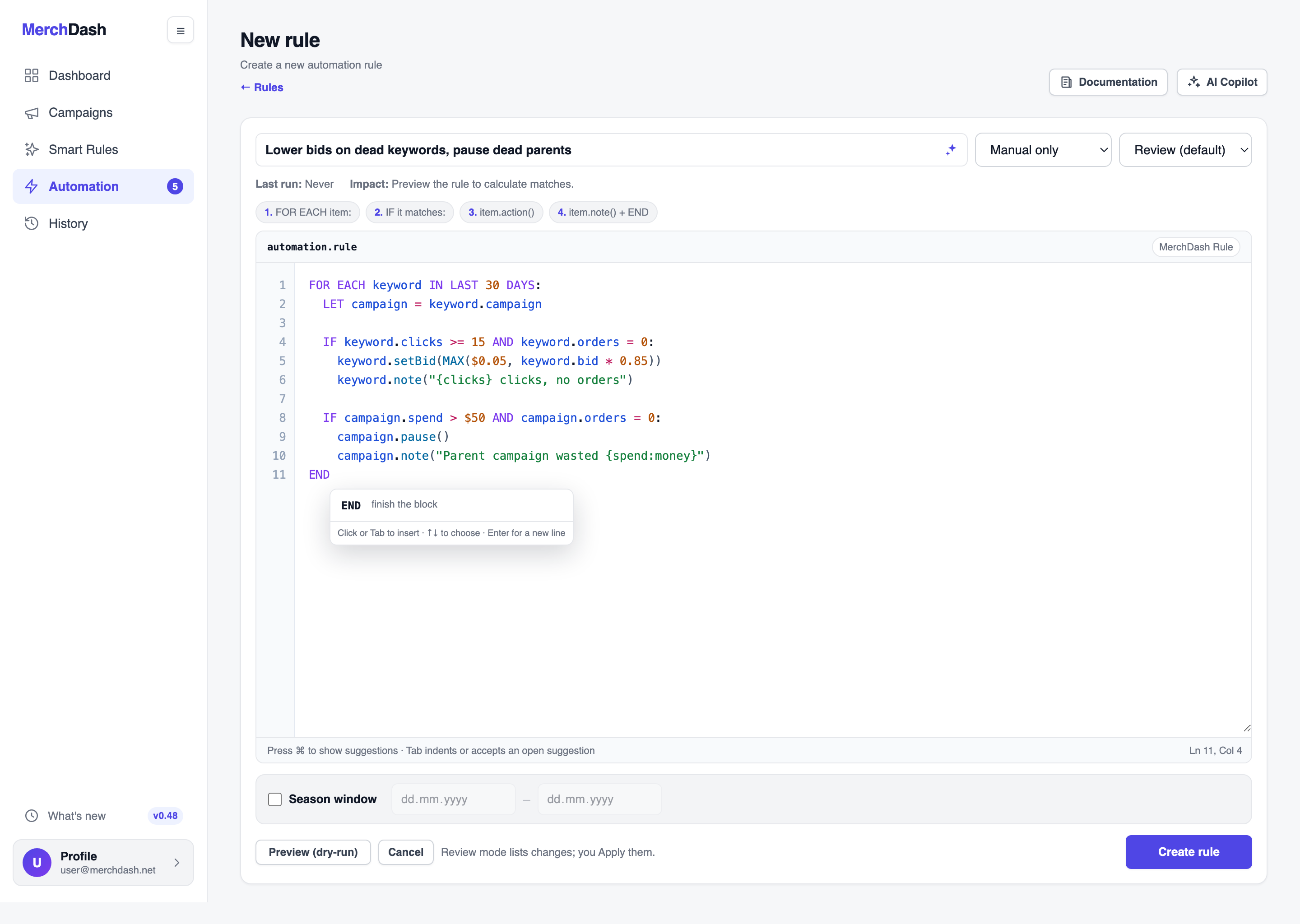Click the What's new clock icon
The height and width of the screenshot is (924, 1300).
click(31, 816)
